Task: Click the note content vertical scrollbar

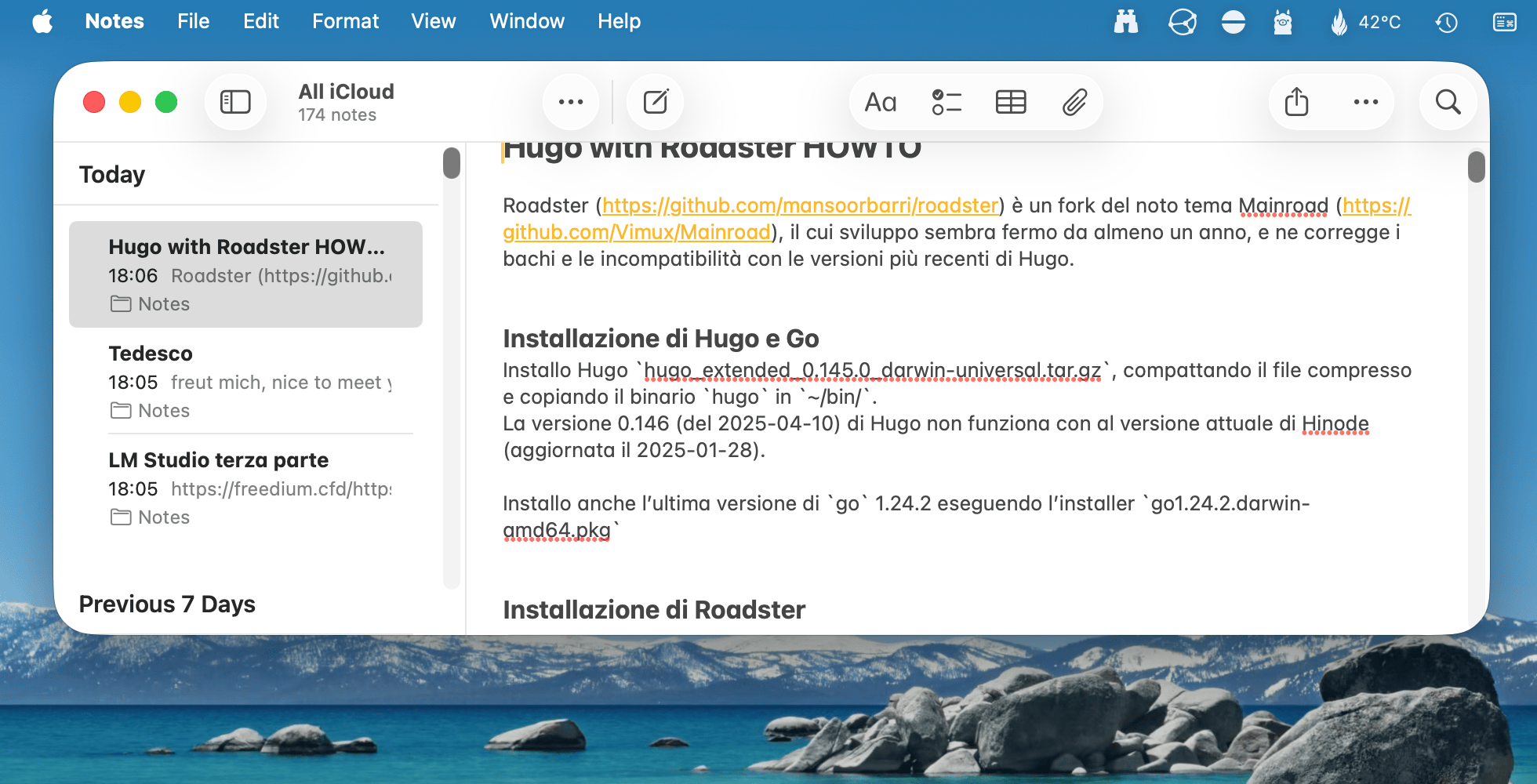Action: point(1477,167)
